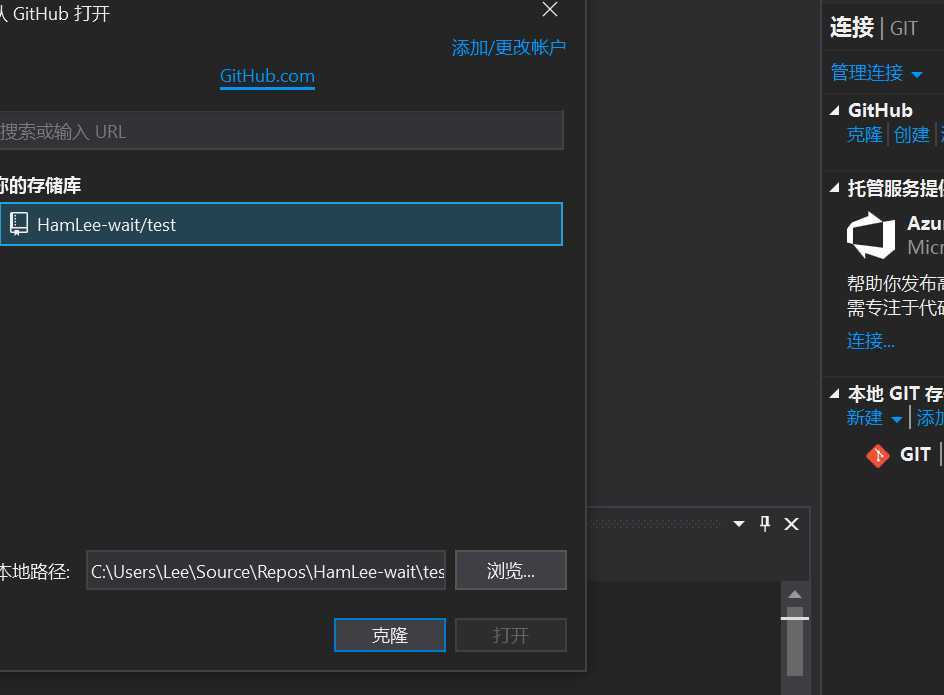Screen dimensions: 944x695
Task: Click the 连接 panel title
Action: tap(852, 28)
